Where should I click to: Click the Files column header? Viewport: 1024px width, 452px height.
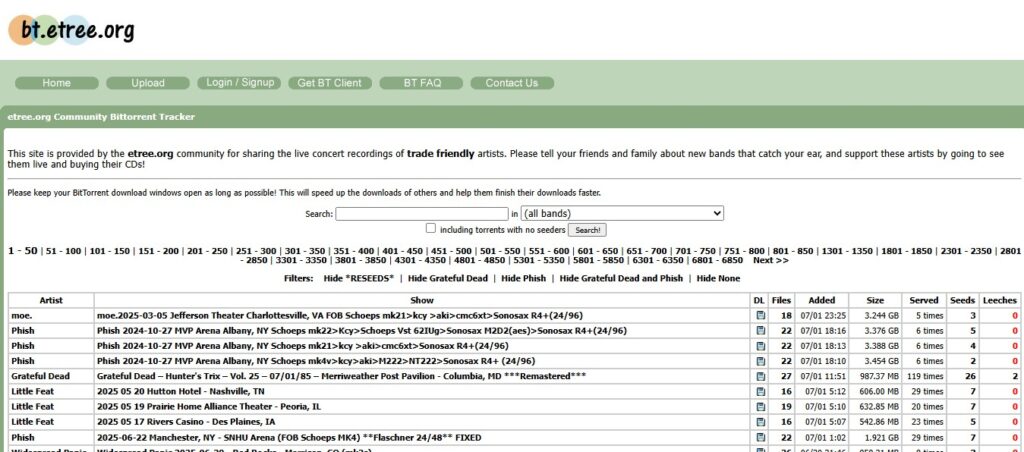(781, 300)
